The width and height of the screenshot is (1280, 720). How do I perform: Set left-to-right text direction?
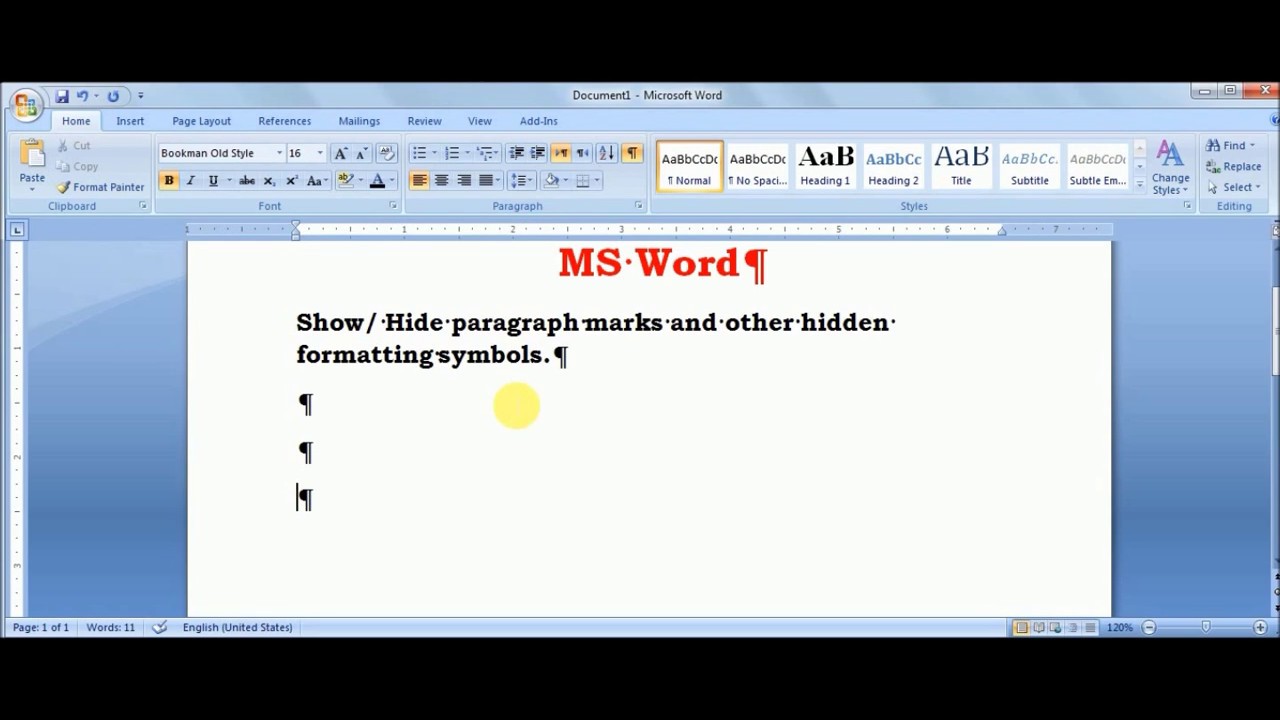560,153
